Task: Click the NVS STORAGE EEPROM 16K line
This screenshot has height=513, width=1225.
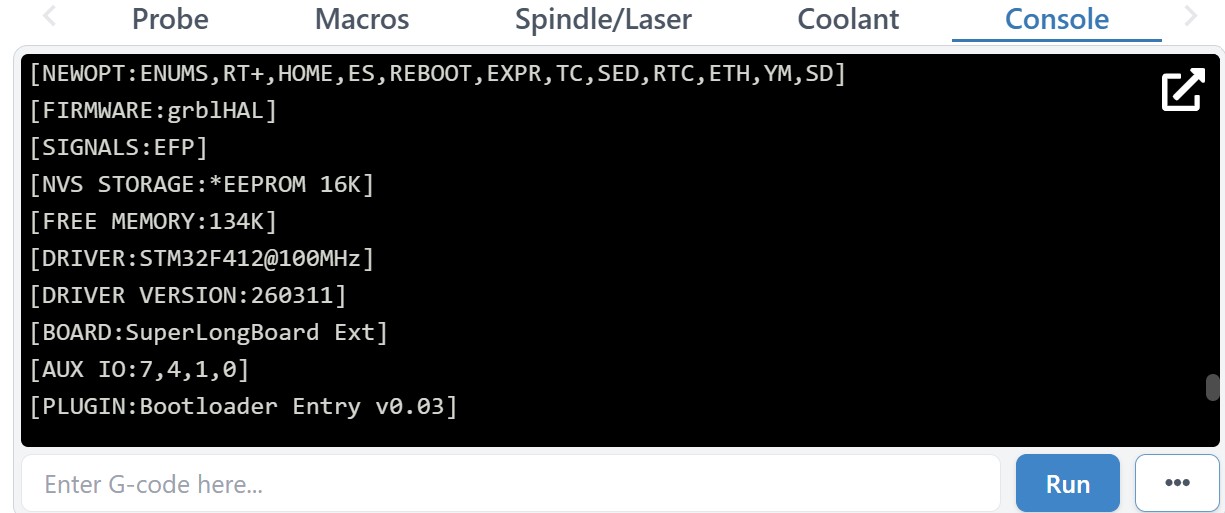Action: click(201, 184)
